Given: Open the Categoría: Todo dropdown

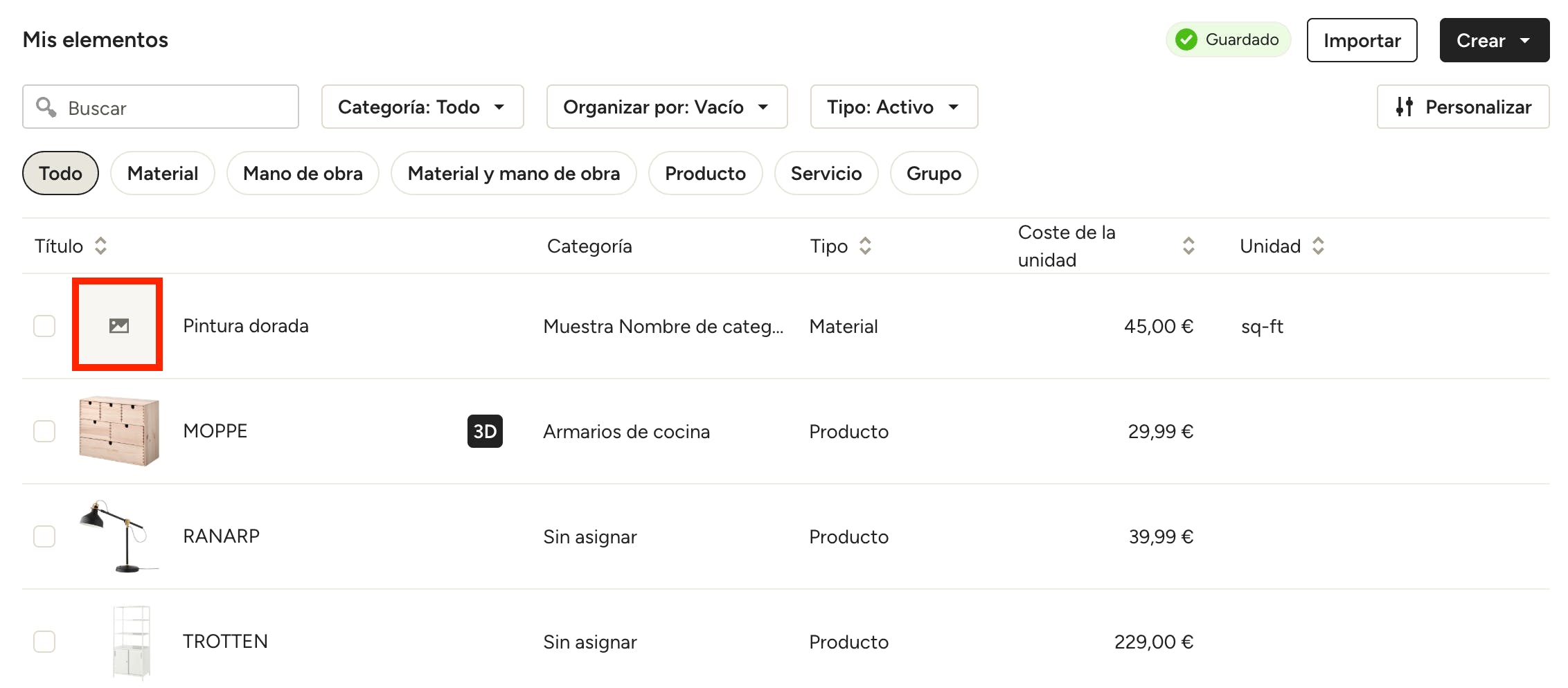Looking at the screenshot, I should (x=422, y=107).
